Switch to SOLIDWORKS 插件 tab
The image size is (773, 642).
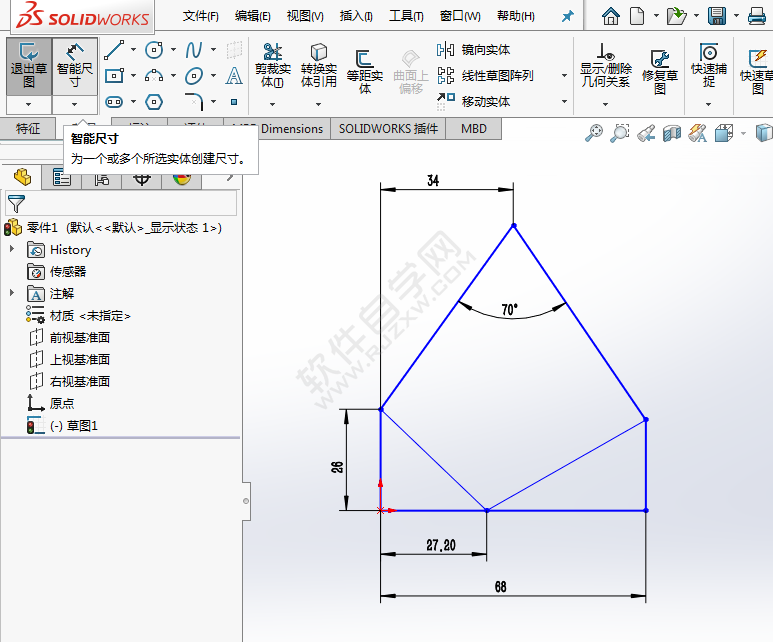(x=388, y=129)
